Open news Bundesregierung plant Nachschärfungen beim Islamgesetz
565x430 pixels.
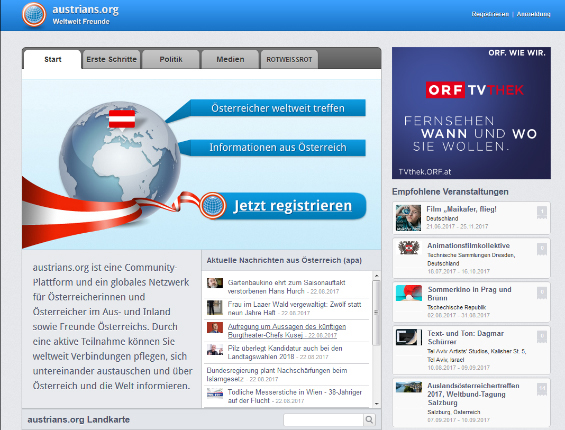click(277, 374)
